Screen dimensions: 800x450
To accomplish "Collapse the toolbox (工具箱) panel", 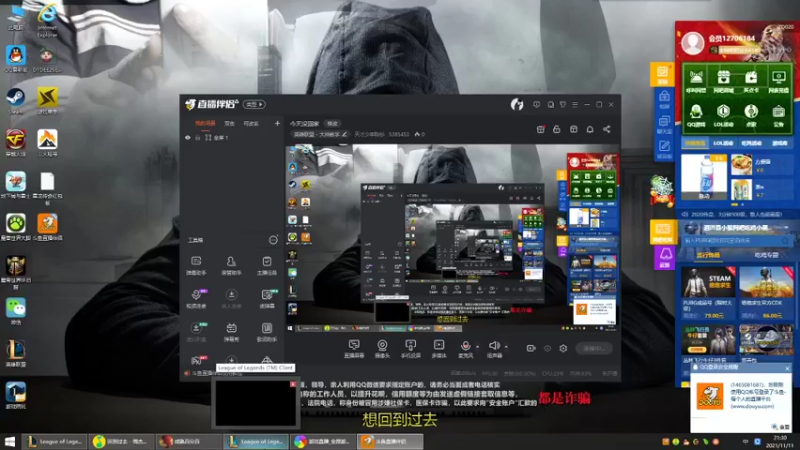I will [x=273, y=240].
